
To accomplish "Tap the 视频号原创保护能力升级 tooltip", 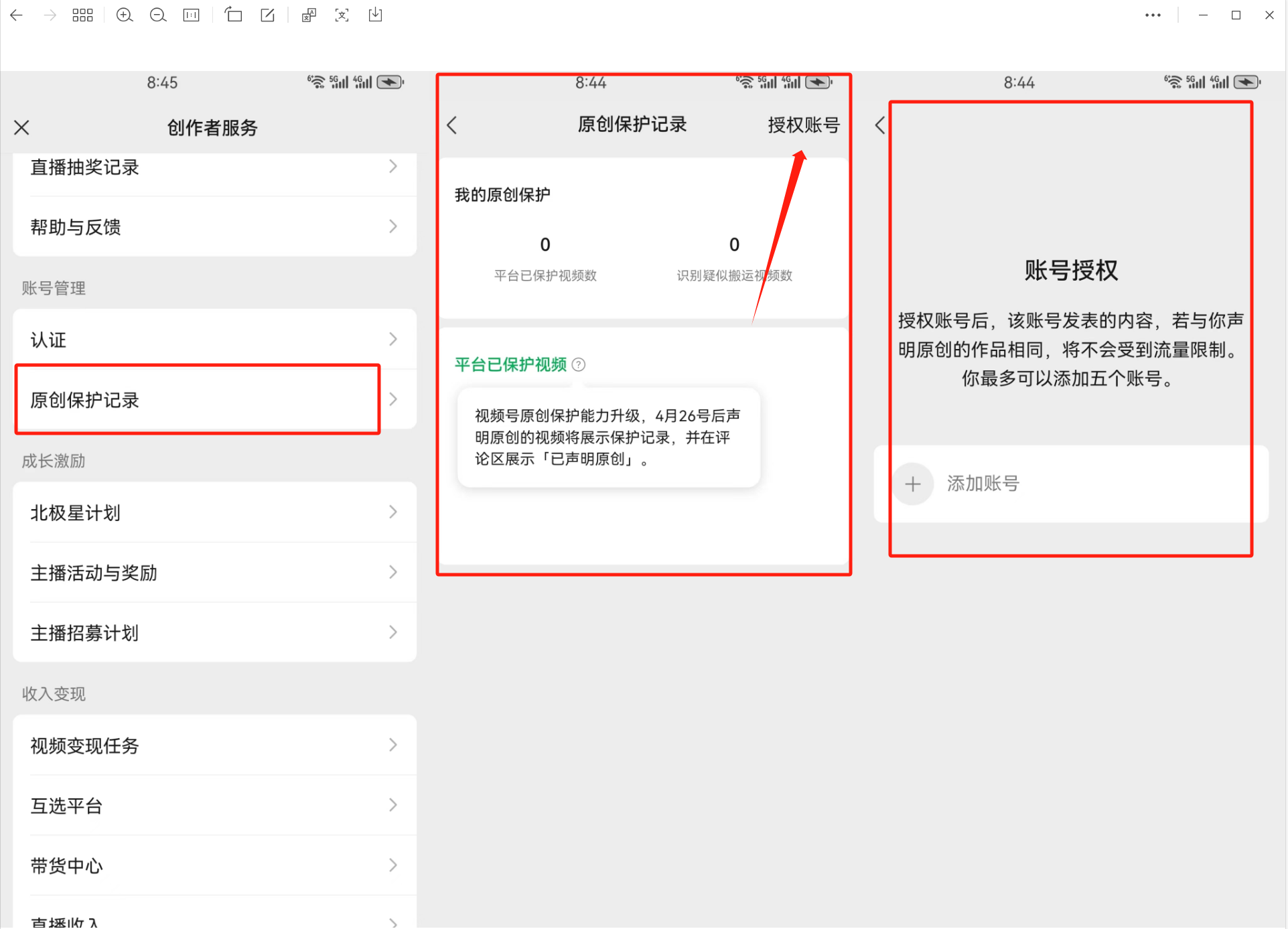I will 608,437.
